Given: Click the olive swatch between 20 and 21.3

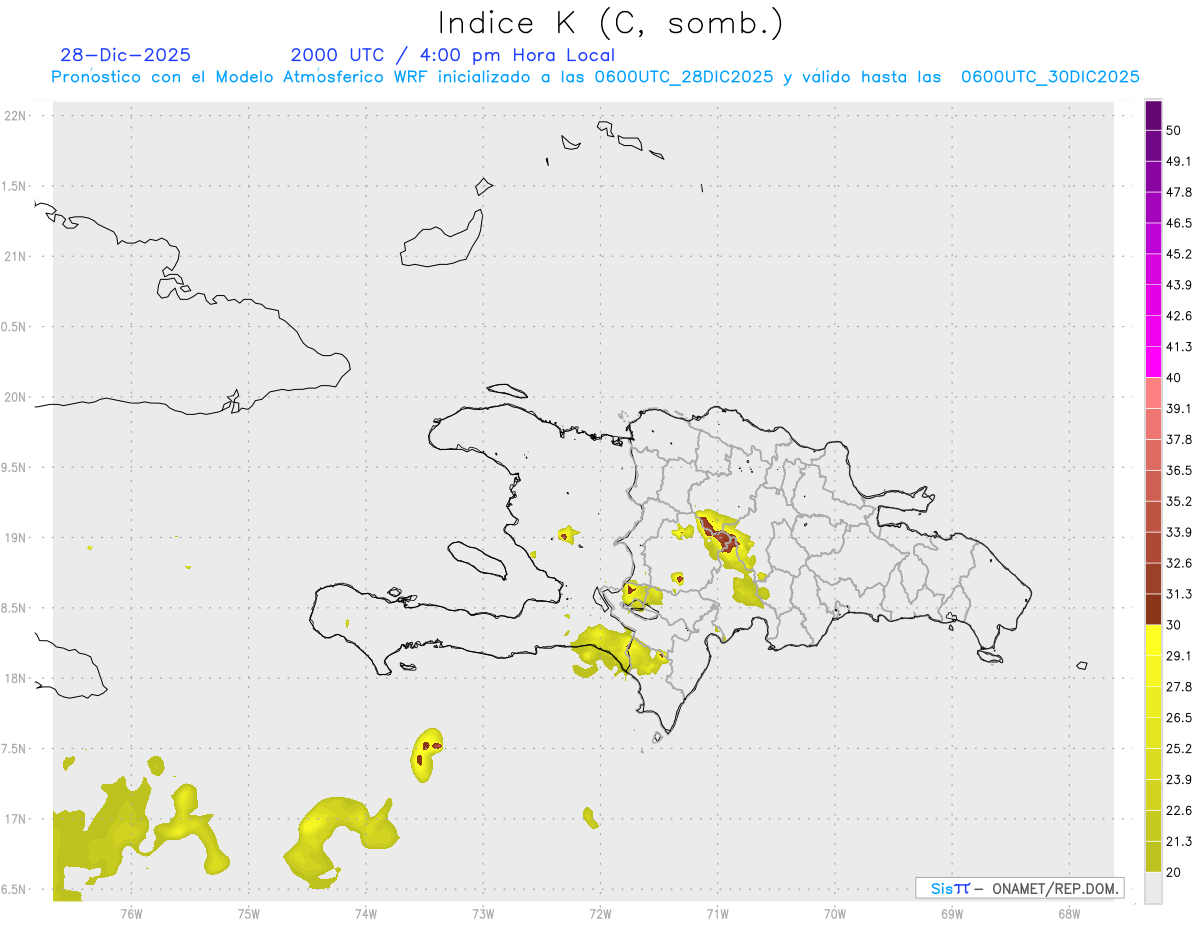Looking at the screenshot, I should click(x=1153, y=857).
